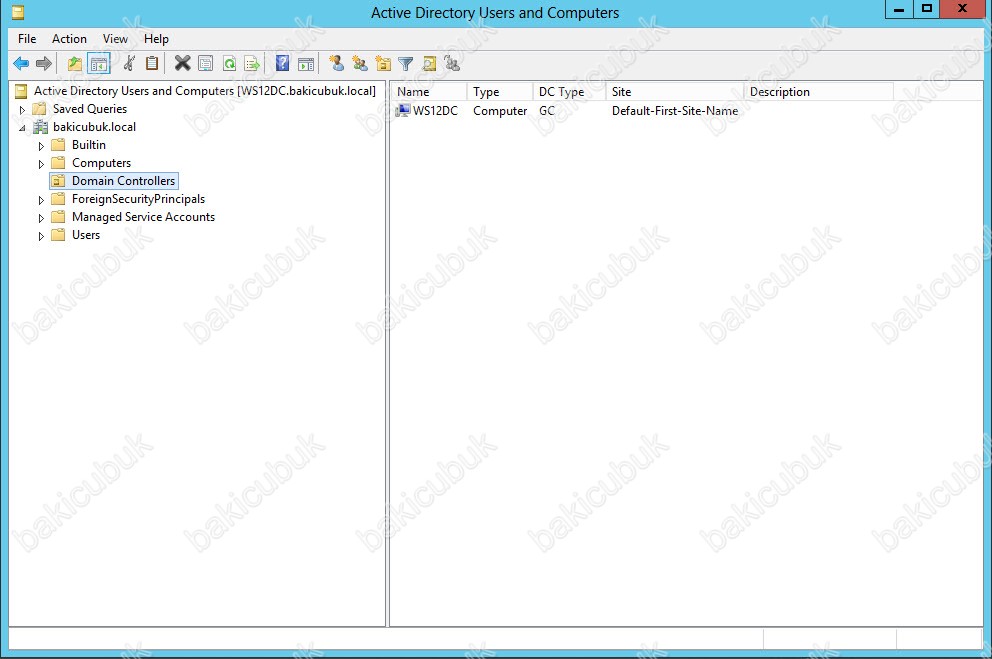Select the Builtin tree item
This screenshot has width=992, height=659.
(89, 145)
